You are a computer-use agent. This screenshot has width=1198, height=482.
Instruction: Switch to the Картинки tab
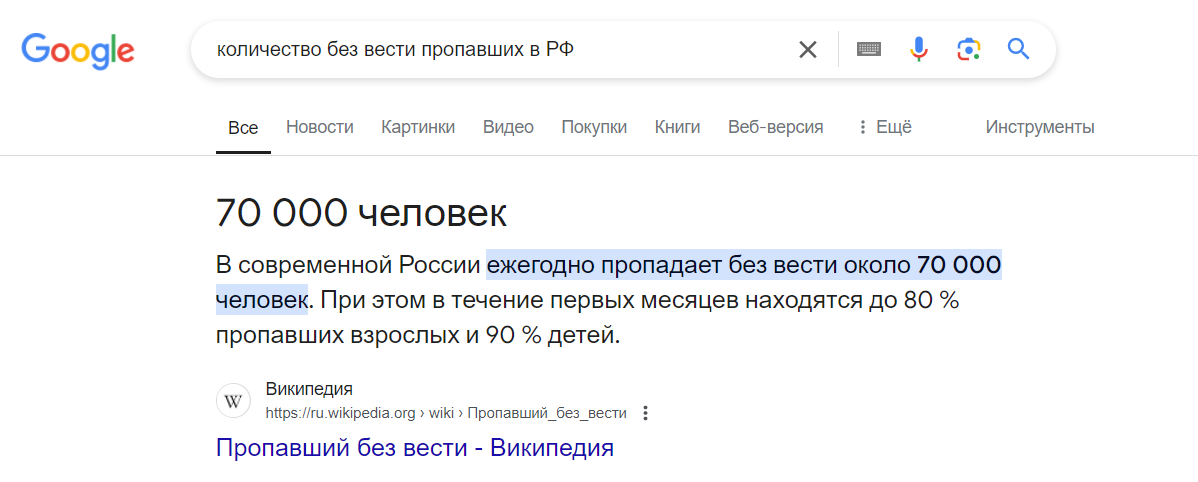418,127
